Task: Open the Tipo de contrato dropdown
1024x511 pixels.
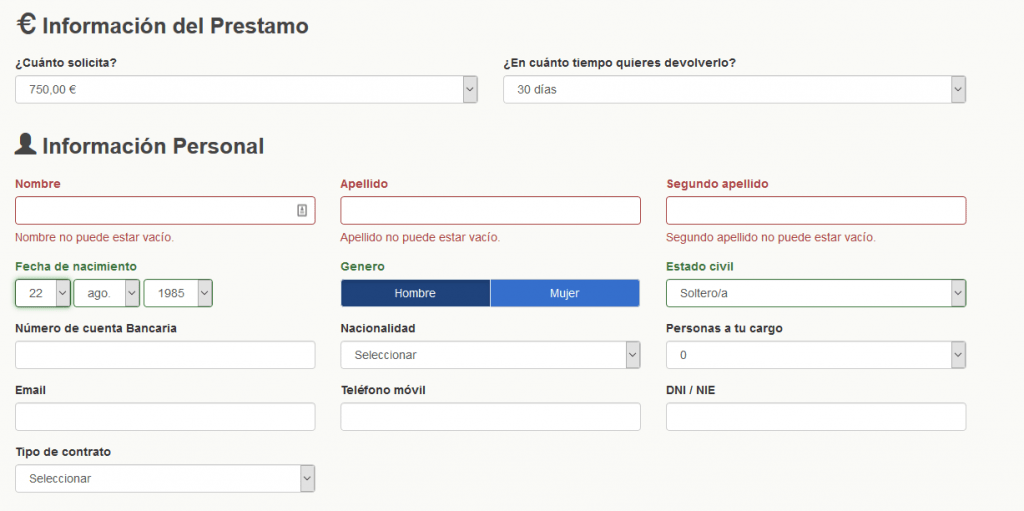Action: [x=165, y=478]
